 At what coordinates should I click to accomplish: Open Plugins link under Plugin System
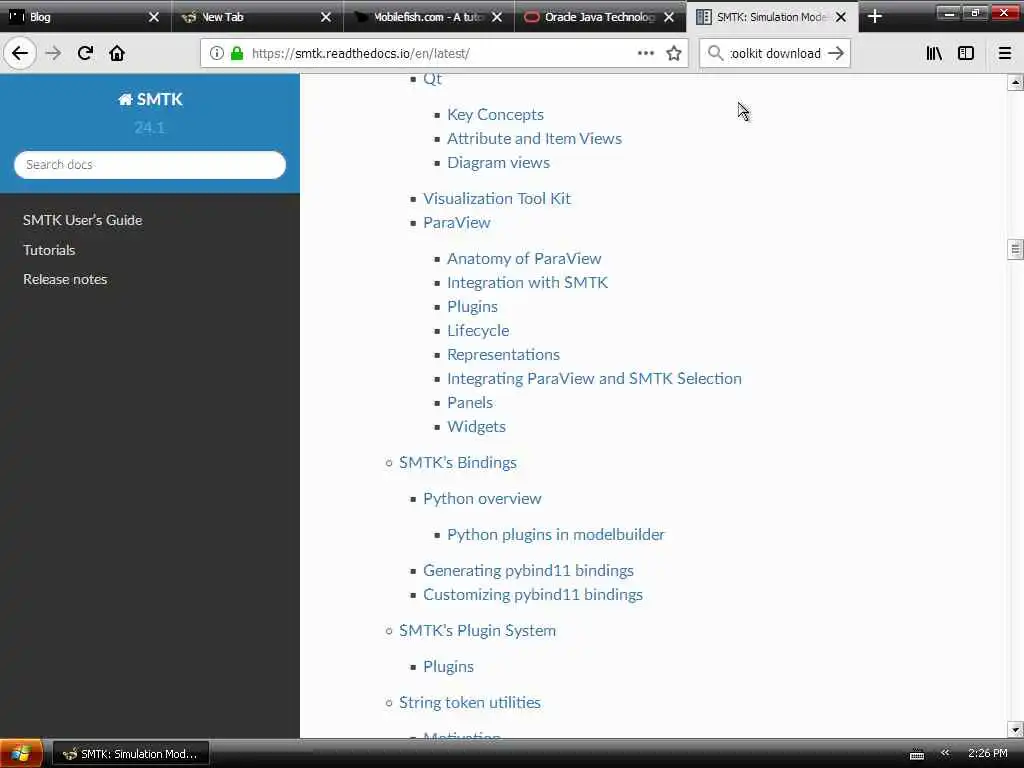[448, 667]
